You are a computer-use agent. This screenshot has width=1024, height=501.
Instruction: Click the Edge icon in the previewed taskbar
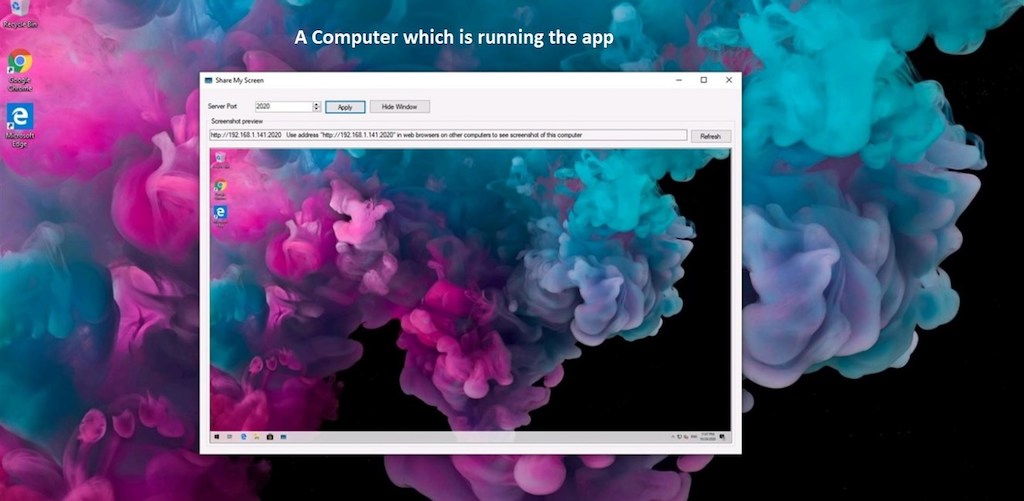[243, 437]
